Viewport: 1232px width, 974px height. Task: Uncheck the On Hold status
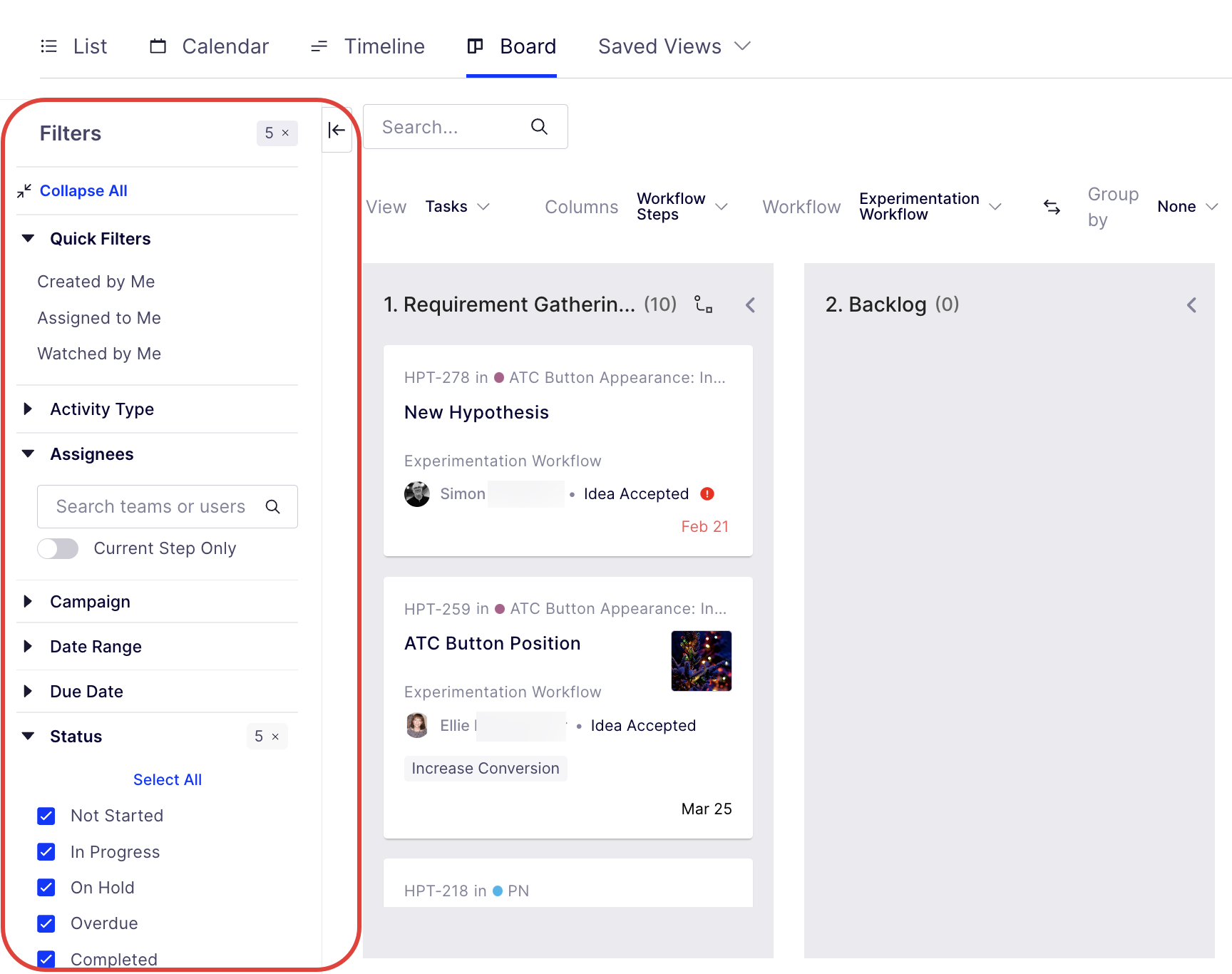[x=46, y=888]
